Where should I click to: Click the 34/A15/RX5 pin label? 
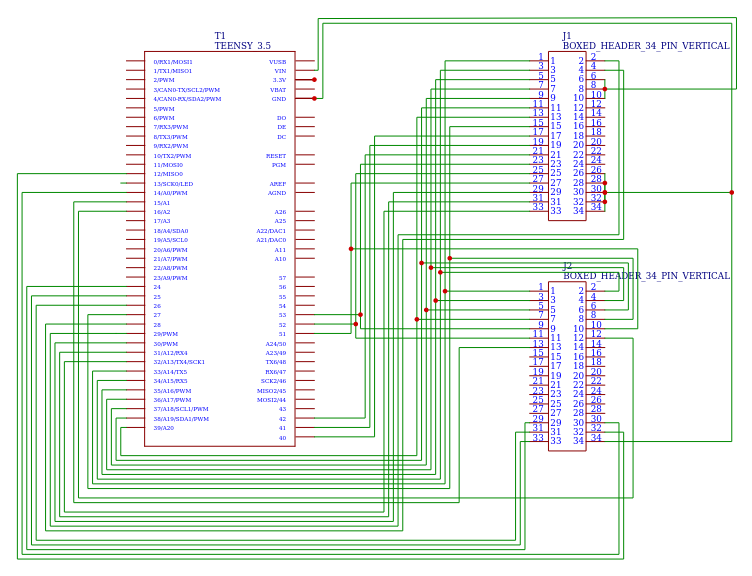click(170, 381)
